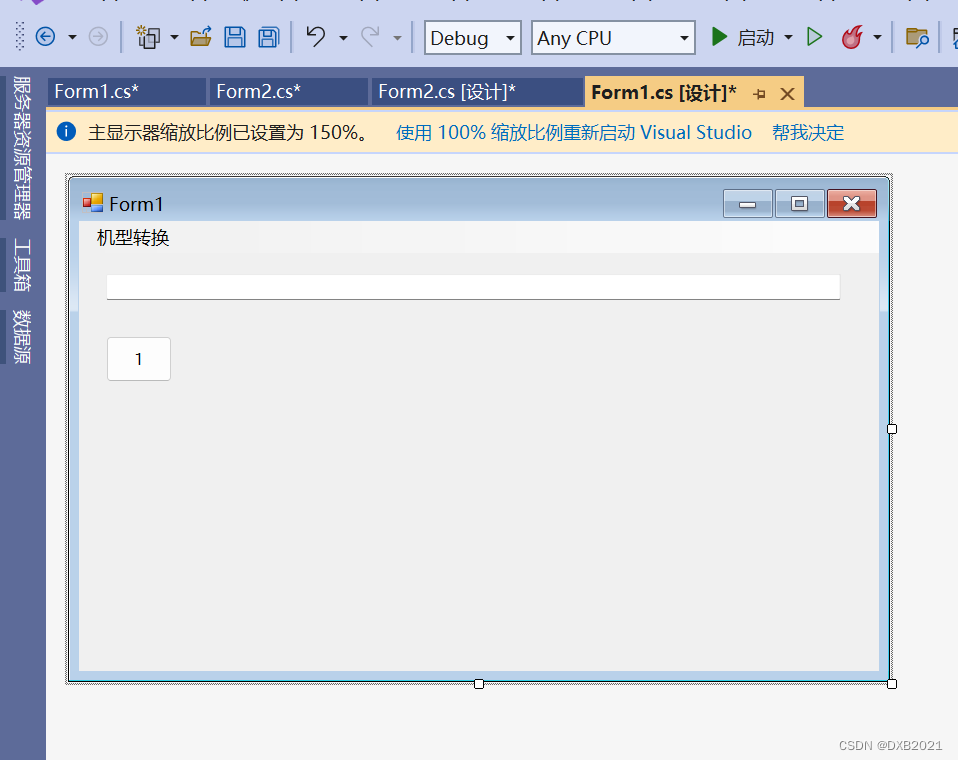Viewport: 958px width, 760px height.
Task: Click Start Without Debugging outline play icon
Action: (814, 37)
